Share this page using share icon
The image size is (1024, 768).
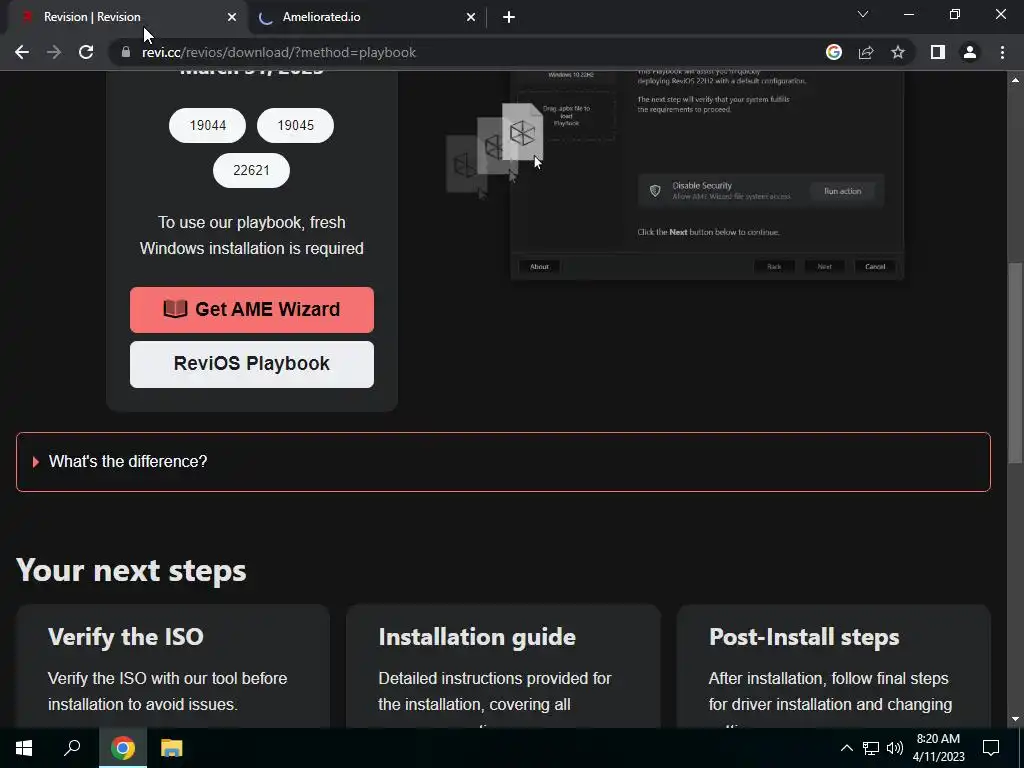(x=866, y=52)
